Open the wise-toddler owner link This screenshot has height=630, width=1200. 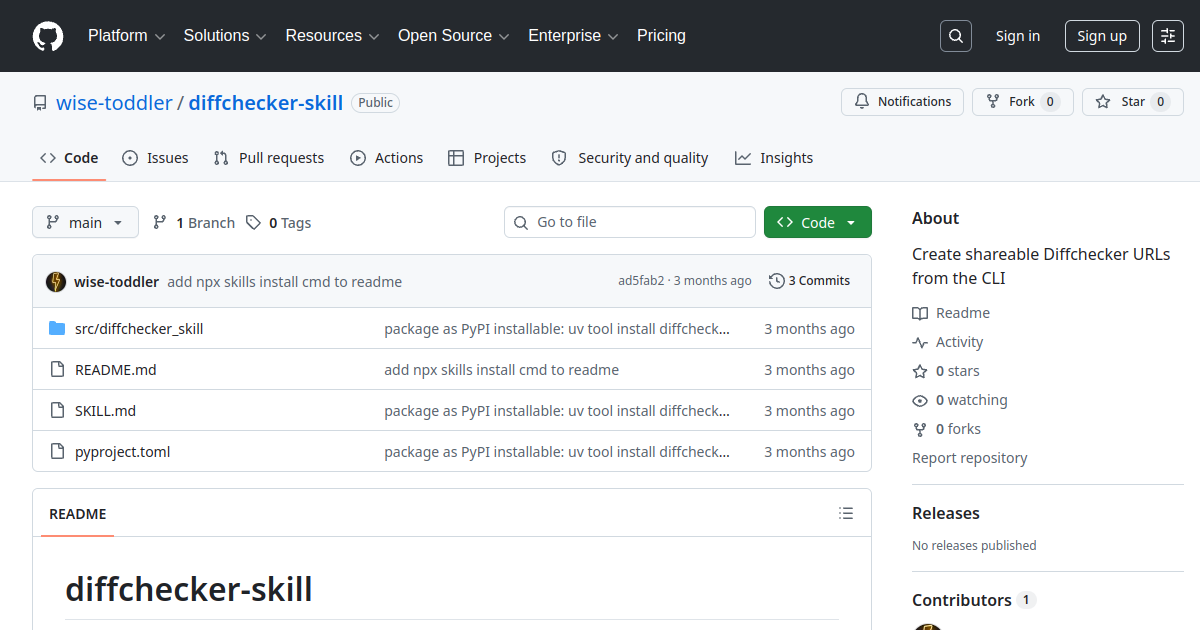pos(114,102)
